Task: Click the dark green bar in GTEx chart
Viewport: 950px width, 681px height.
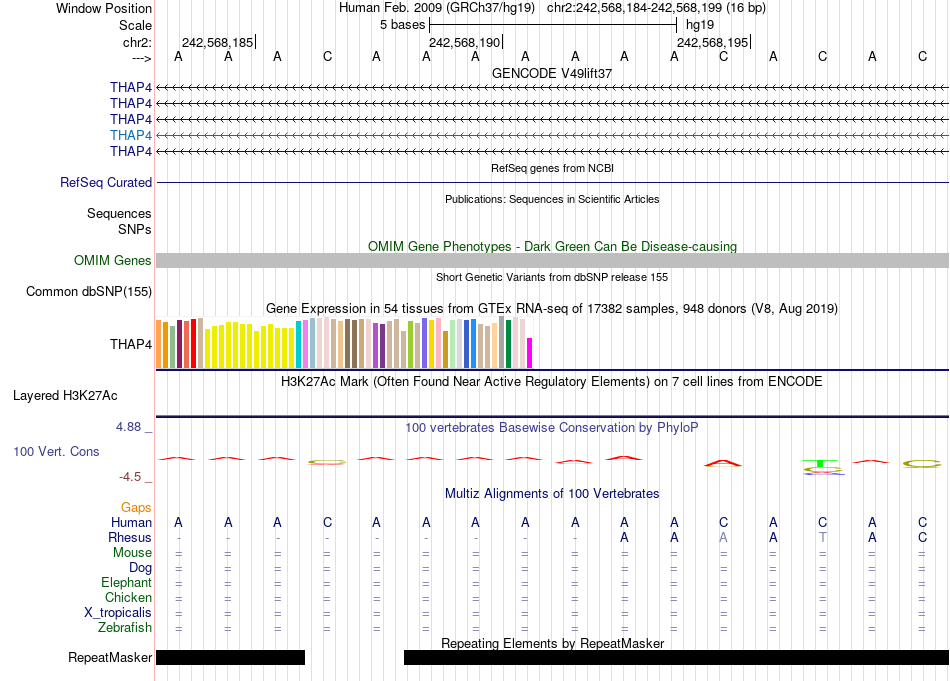Action: (x=508, y=344)
